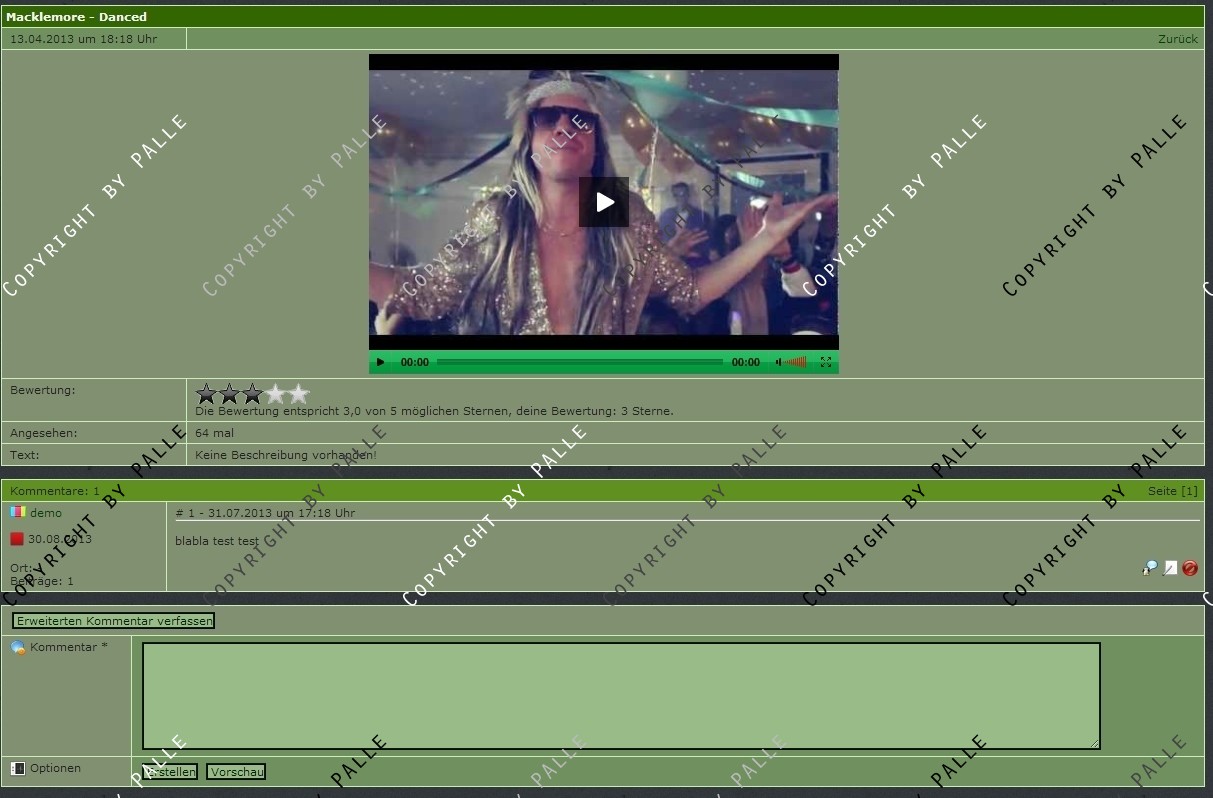Rate the video one star
This screenshot has width=1213, height=798.
click(x=207, y=394)
